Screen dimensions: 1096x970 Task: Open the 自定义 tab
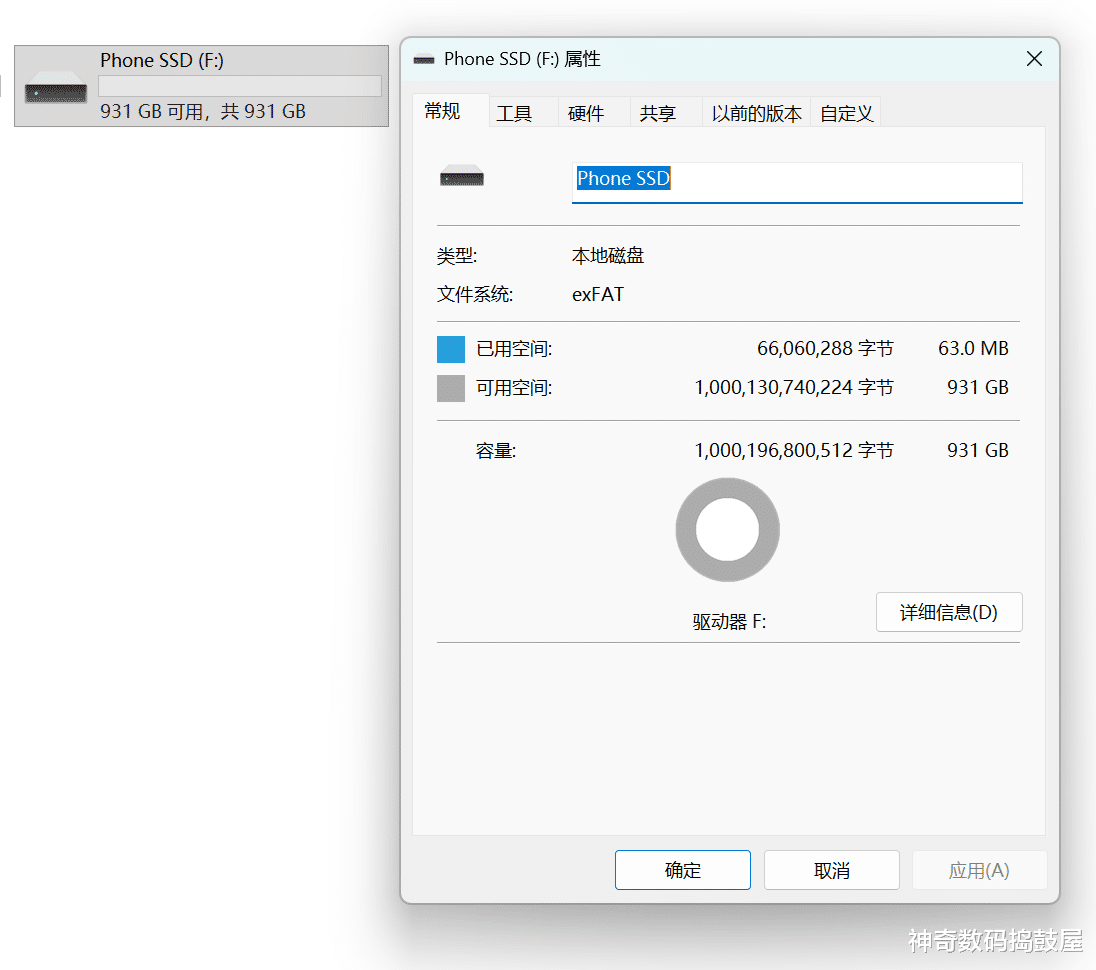pos(846,113)
